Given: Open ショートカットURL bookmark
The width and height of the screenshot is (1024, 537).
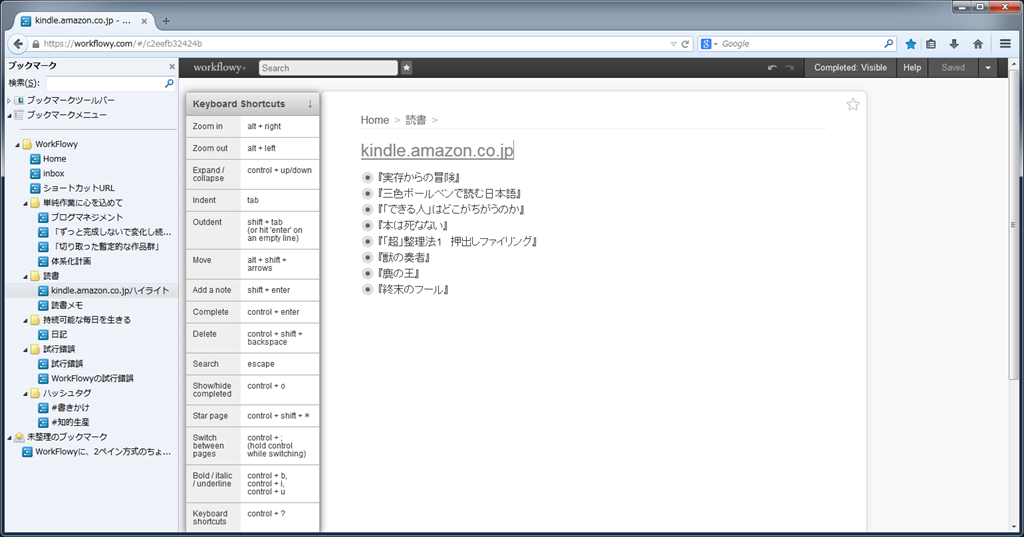Looking at the screenshot, I should click(78, 188).
